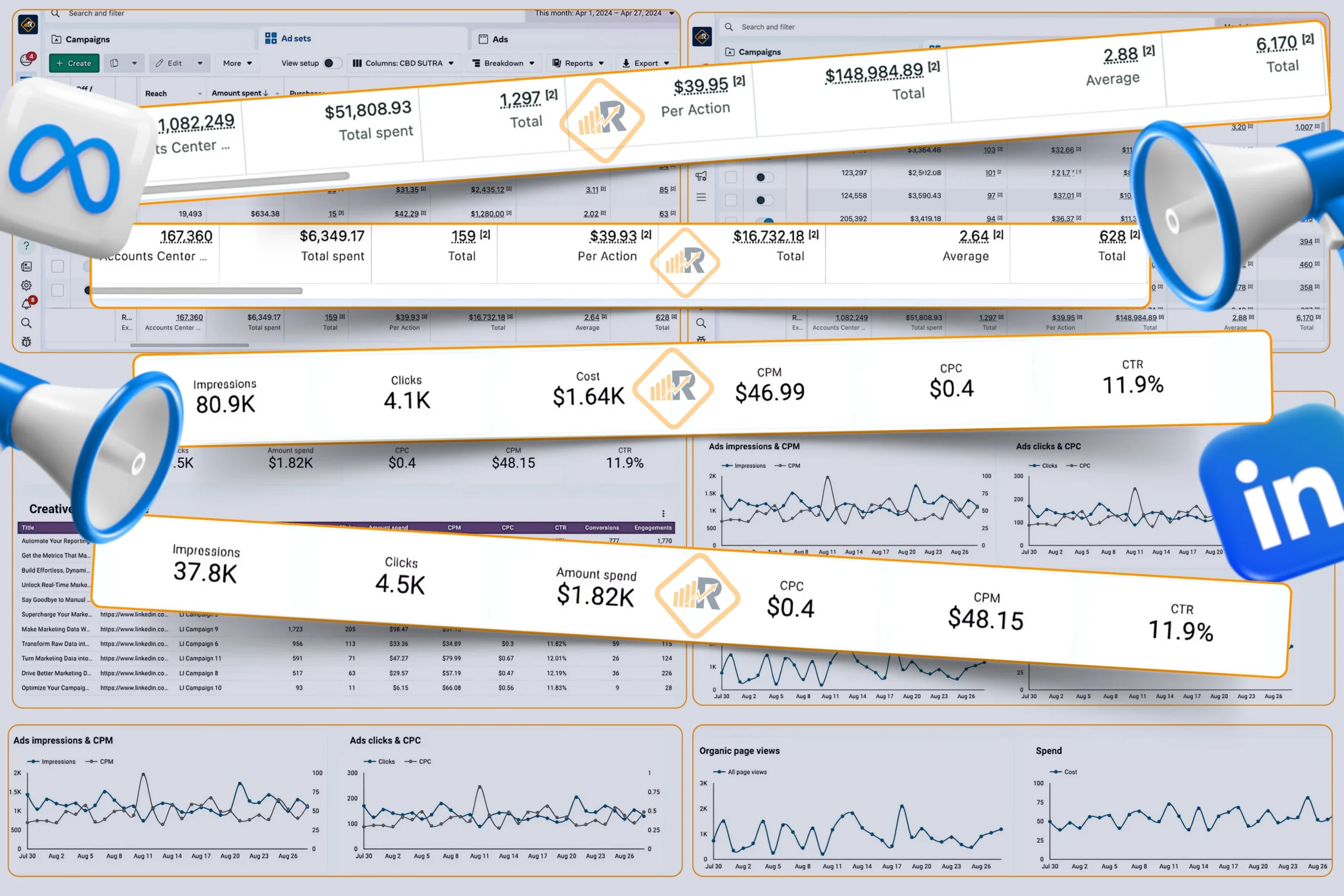
Task: Open the Columns: CBD SUTRA dropdown
Action: tap(403, 64)
